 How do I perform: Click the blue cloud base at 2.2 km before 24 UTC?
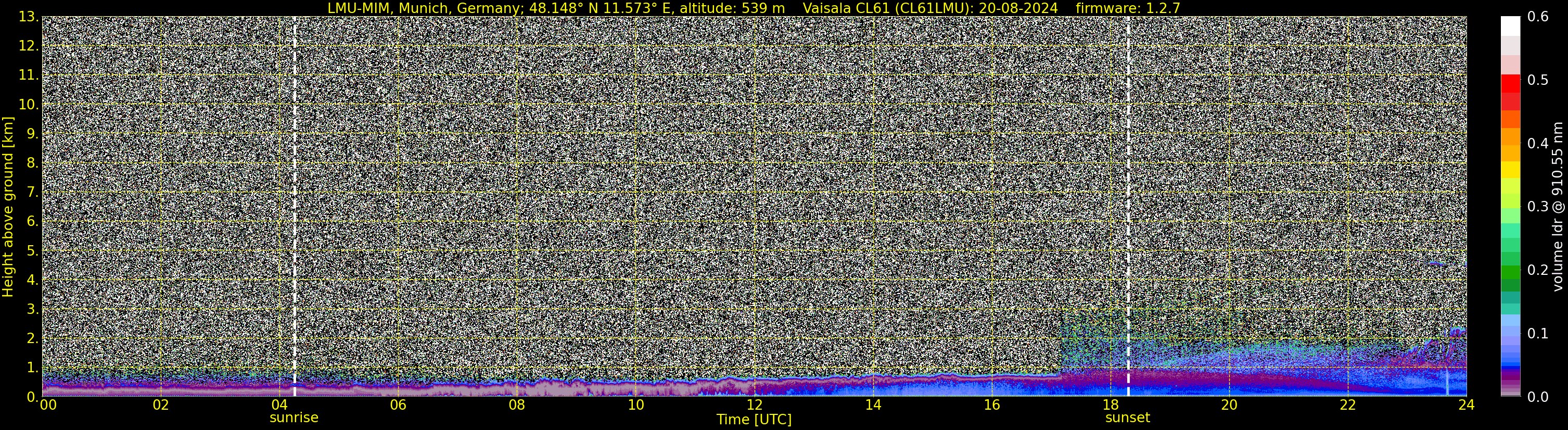(1458, 331)
